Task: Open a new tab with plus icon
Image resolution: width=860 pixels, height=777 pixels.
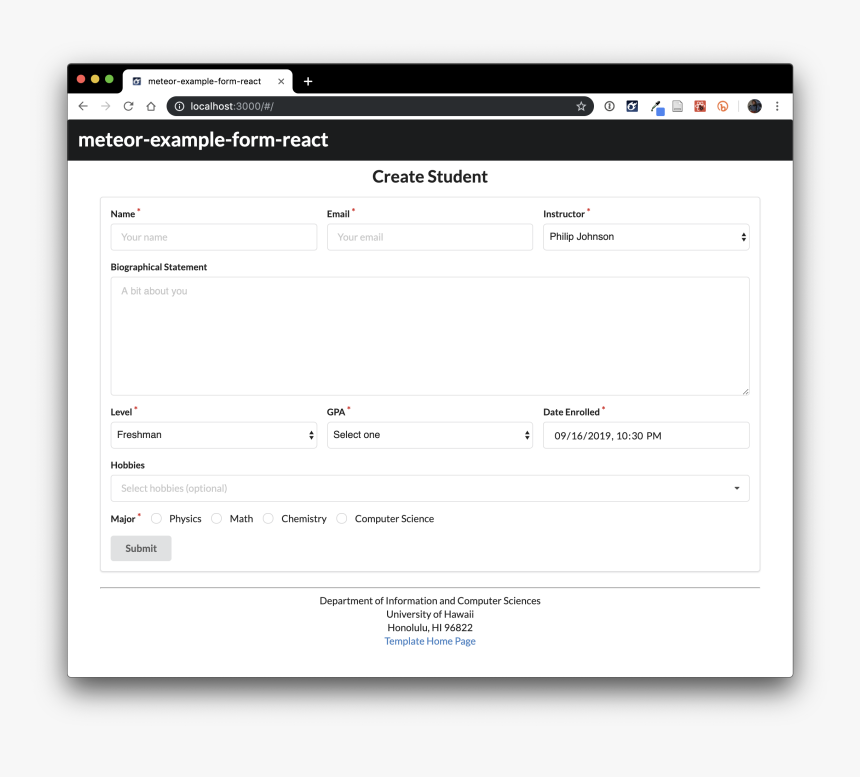Action: pyautogui.click(x=308, y=82)
